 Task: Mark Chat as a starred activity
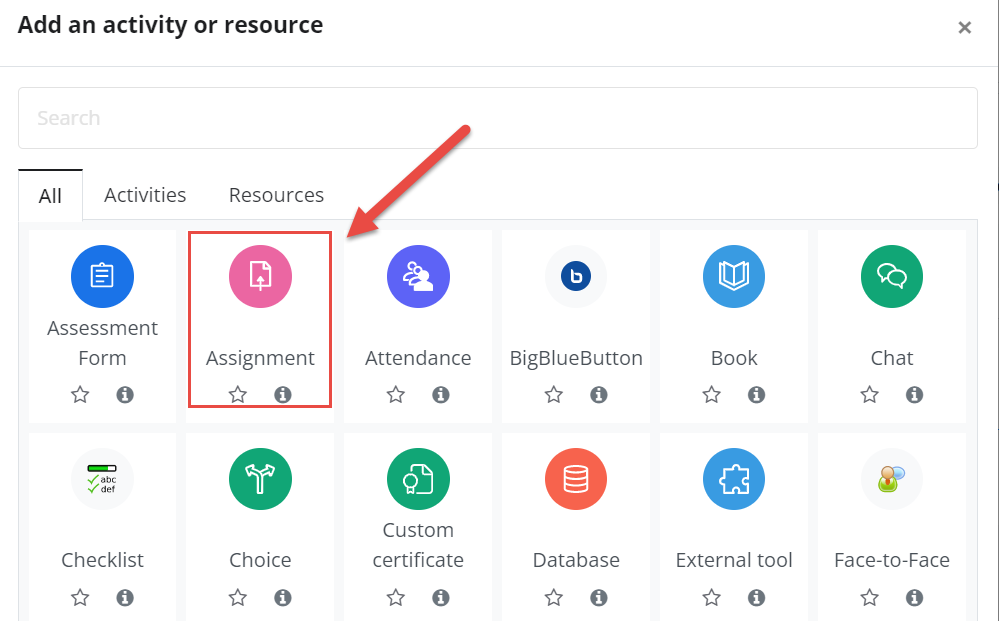coord(870,395)
